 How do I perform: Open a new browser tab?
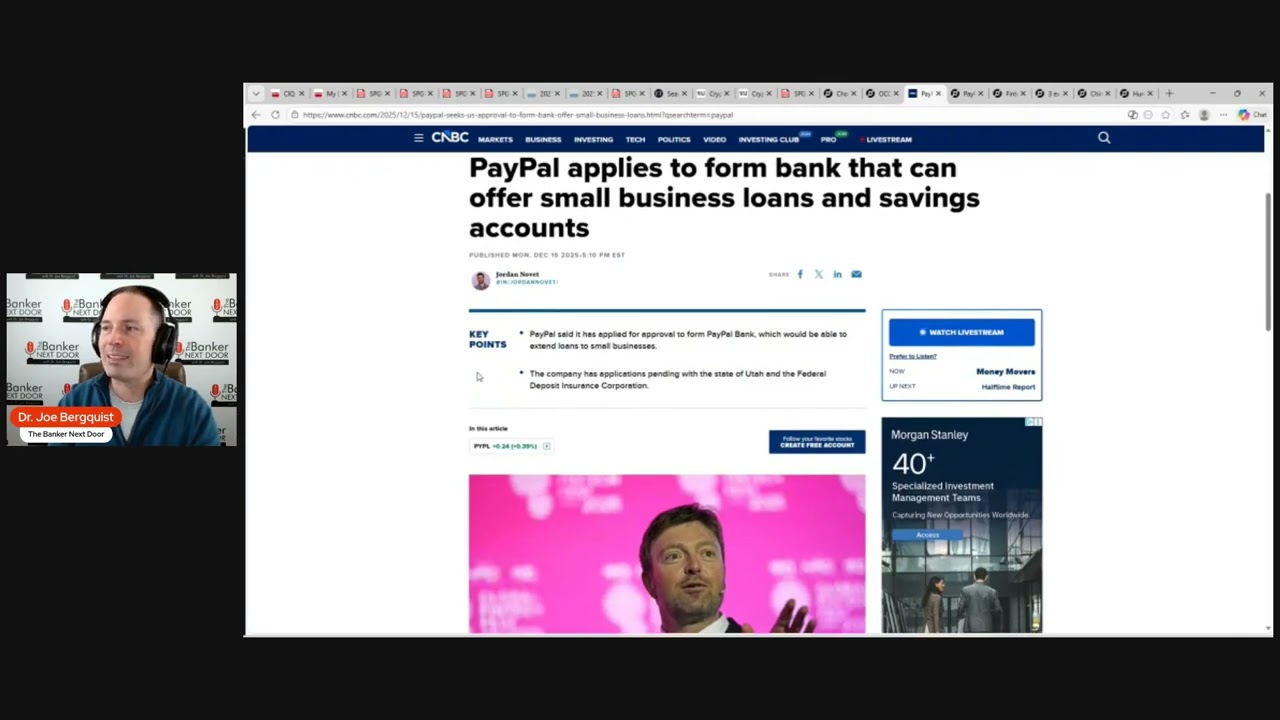pos(1169,94)
